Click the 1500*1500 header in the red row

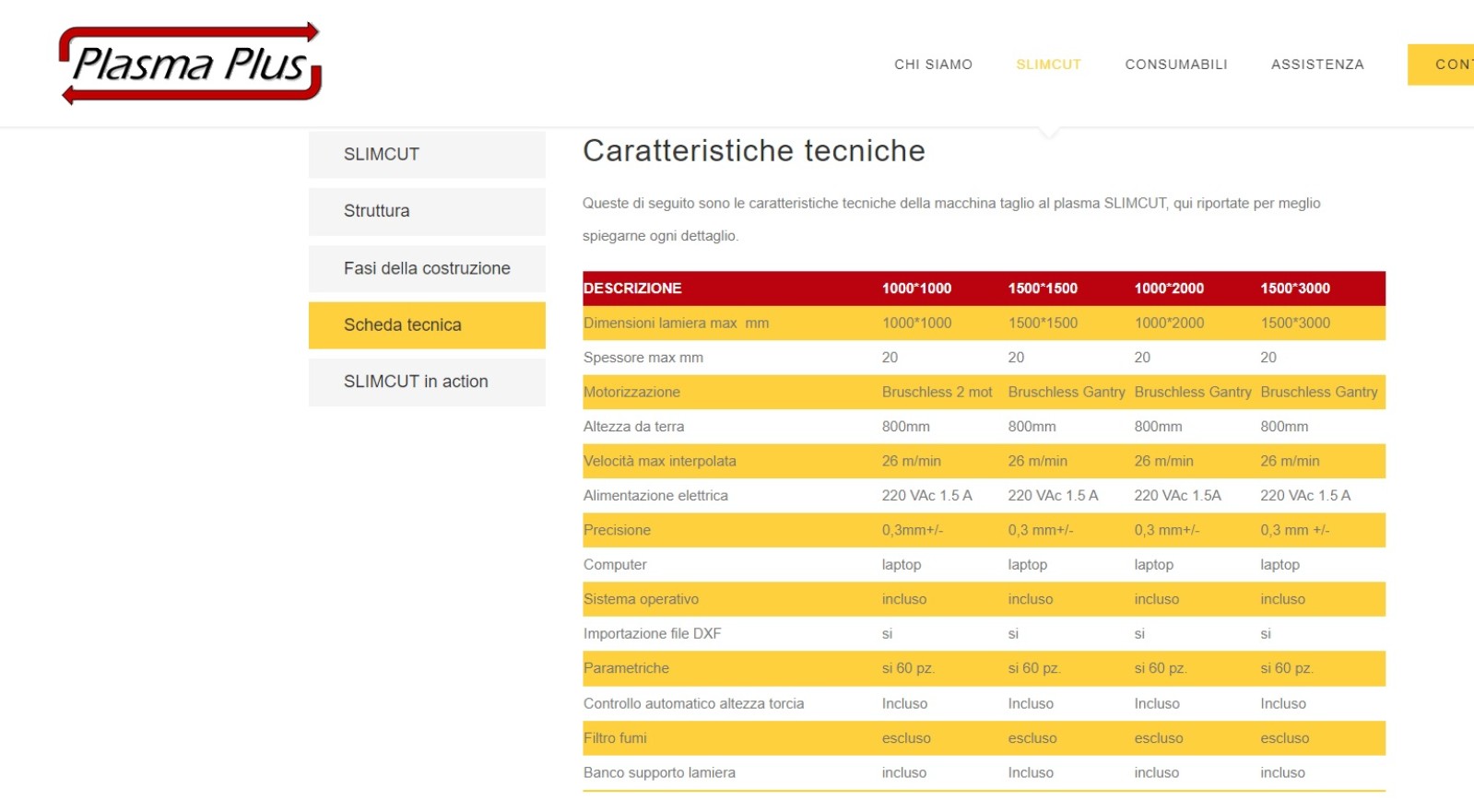pos(1043,288)
